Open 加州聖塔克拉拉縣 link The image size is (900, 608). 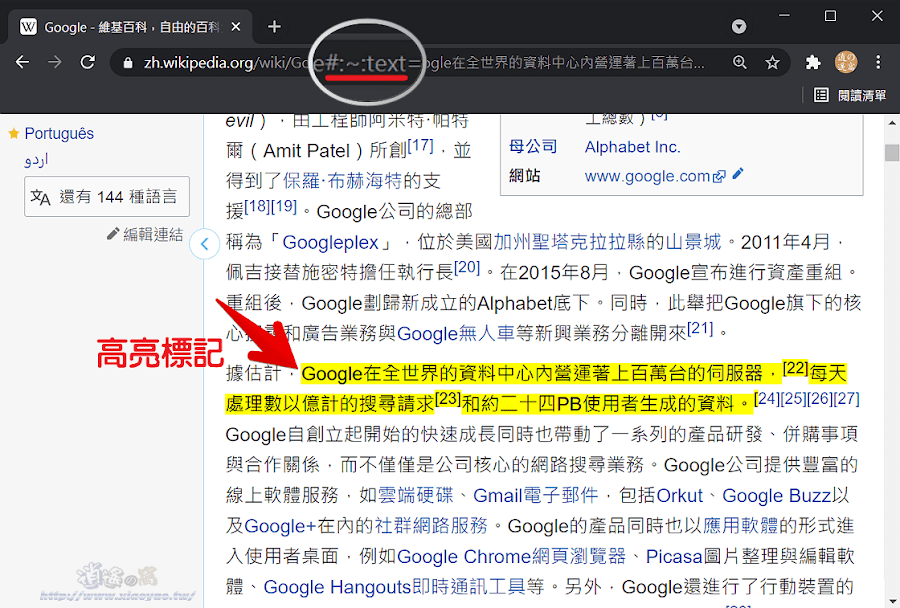(x=569, y=242)
